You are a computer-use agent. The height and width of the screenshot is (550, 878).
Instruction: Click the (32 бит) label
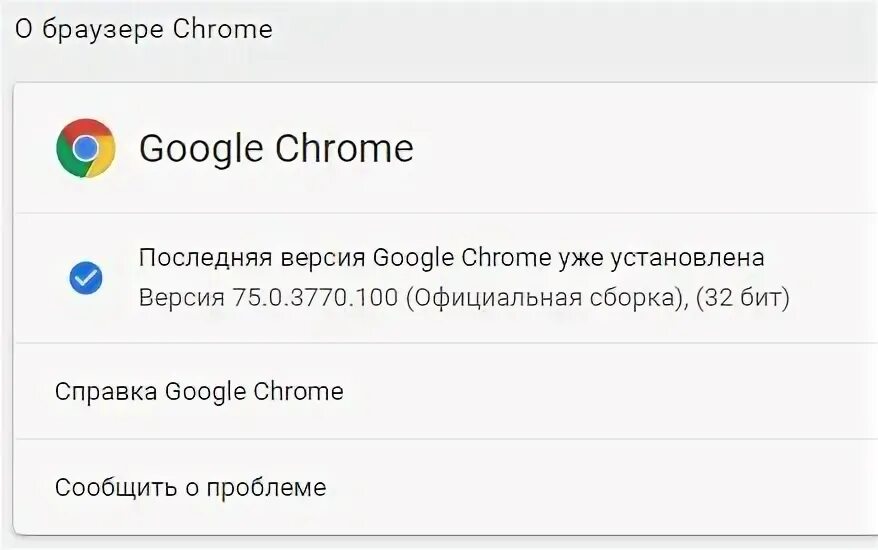(742, 297)
